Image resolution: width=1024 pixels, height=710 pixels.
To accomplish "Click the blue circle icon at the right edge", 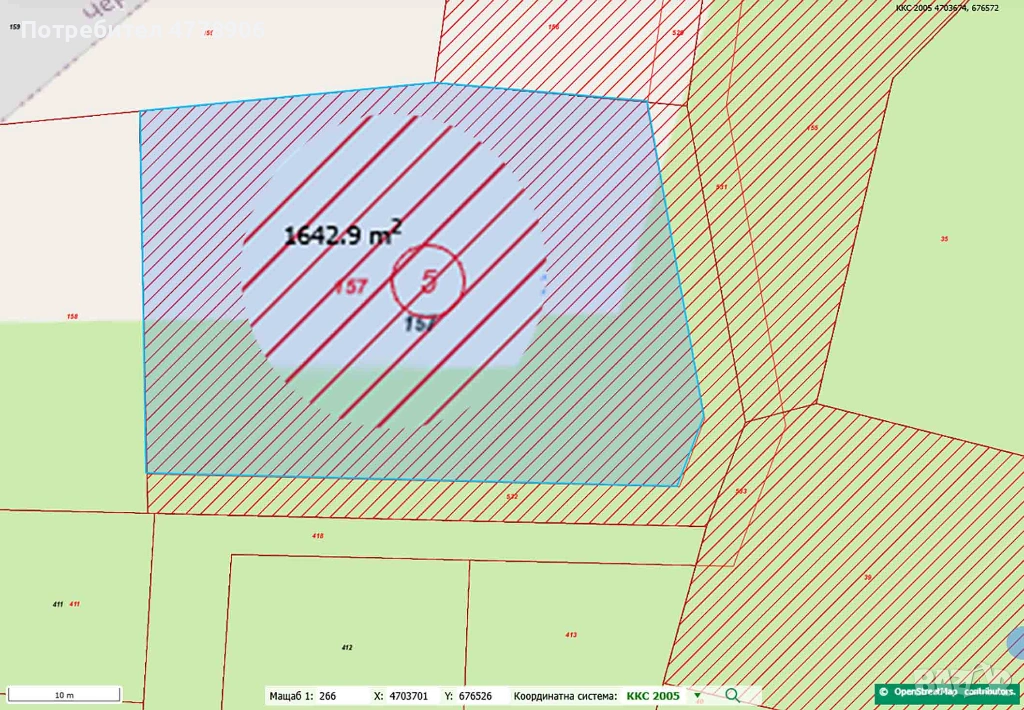I will (x=1016, y=643).
